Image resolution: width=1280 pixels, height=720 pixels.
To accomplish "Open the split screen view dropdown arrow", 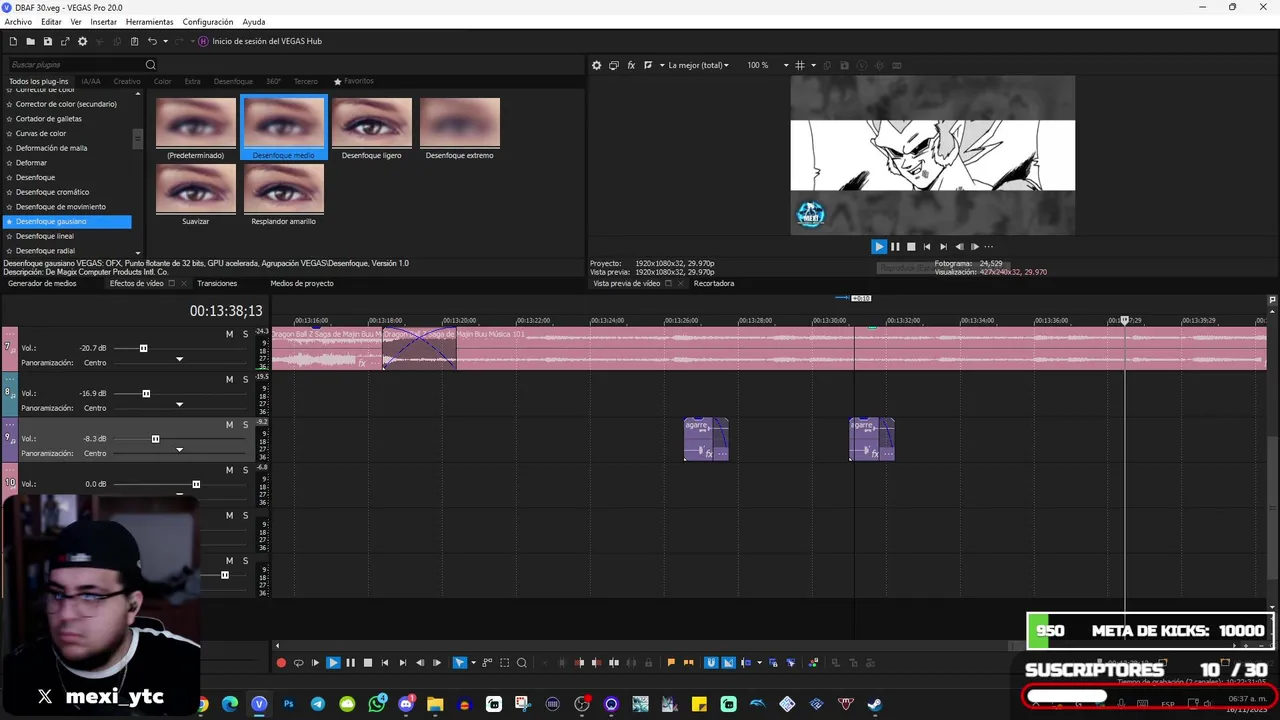I will [662, 65].
